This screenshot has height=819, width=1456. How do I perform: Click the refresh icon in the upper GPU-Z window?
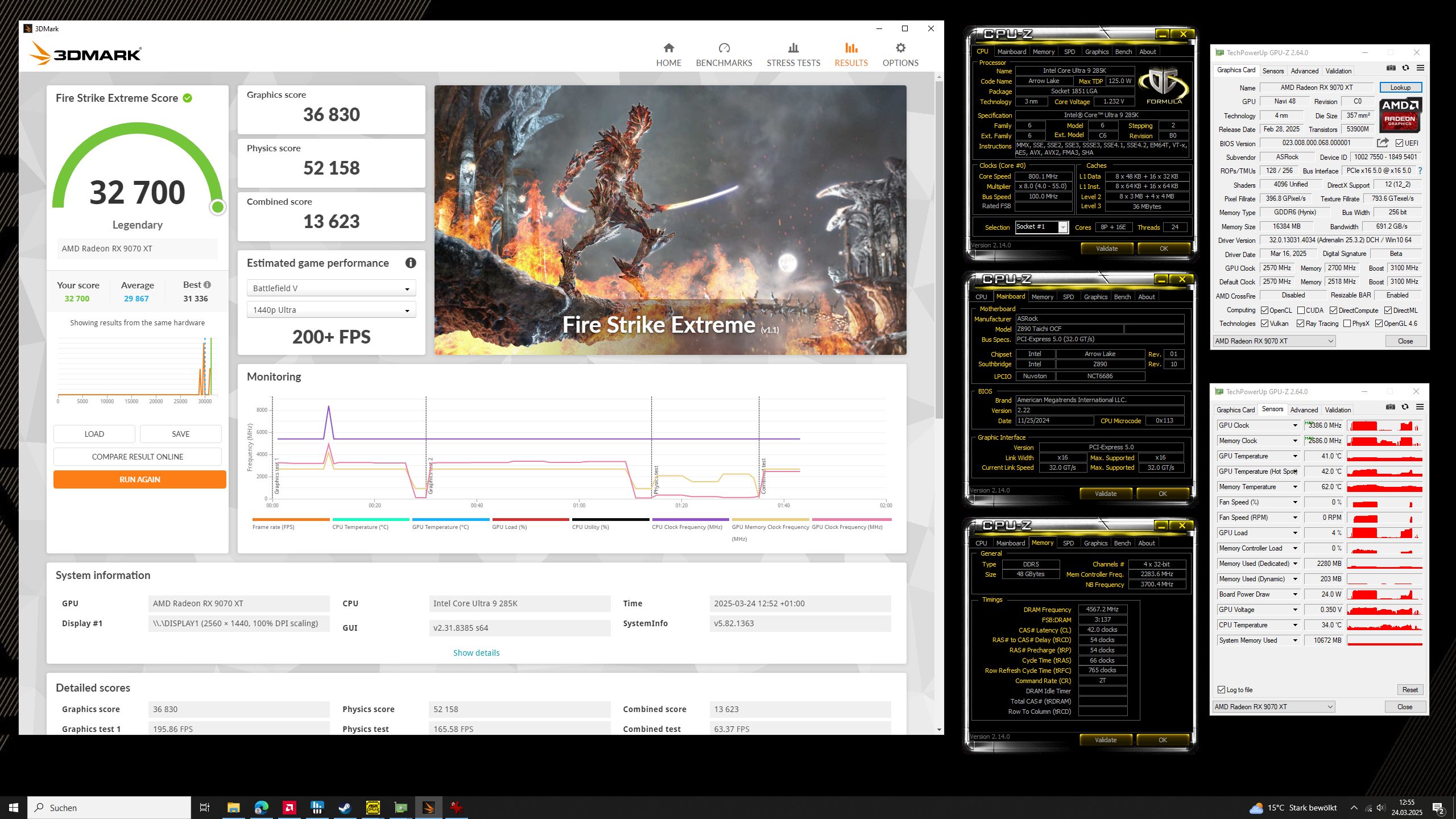tap(1405, 68)
